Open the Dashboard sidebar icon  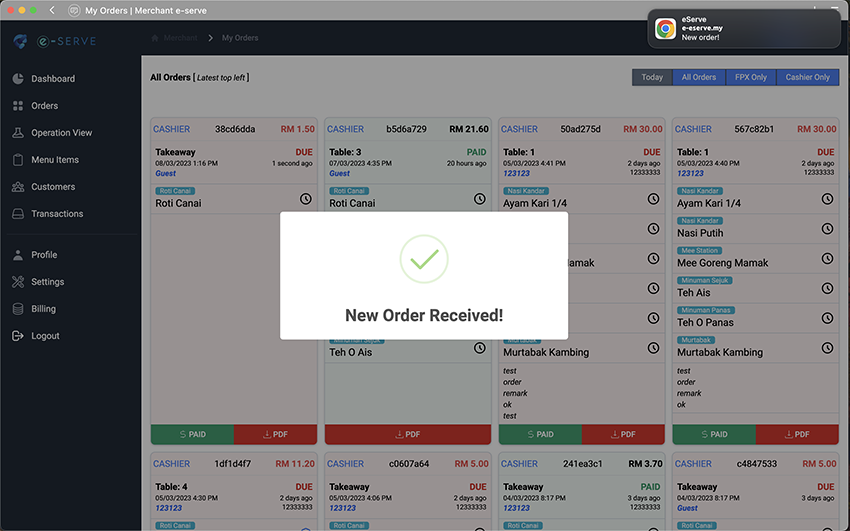click(18, 79)
